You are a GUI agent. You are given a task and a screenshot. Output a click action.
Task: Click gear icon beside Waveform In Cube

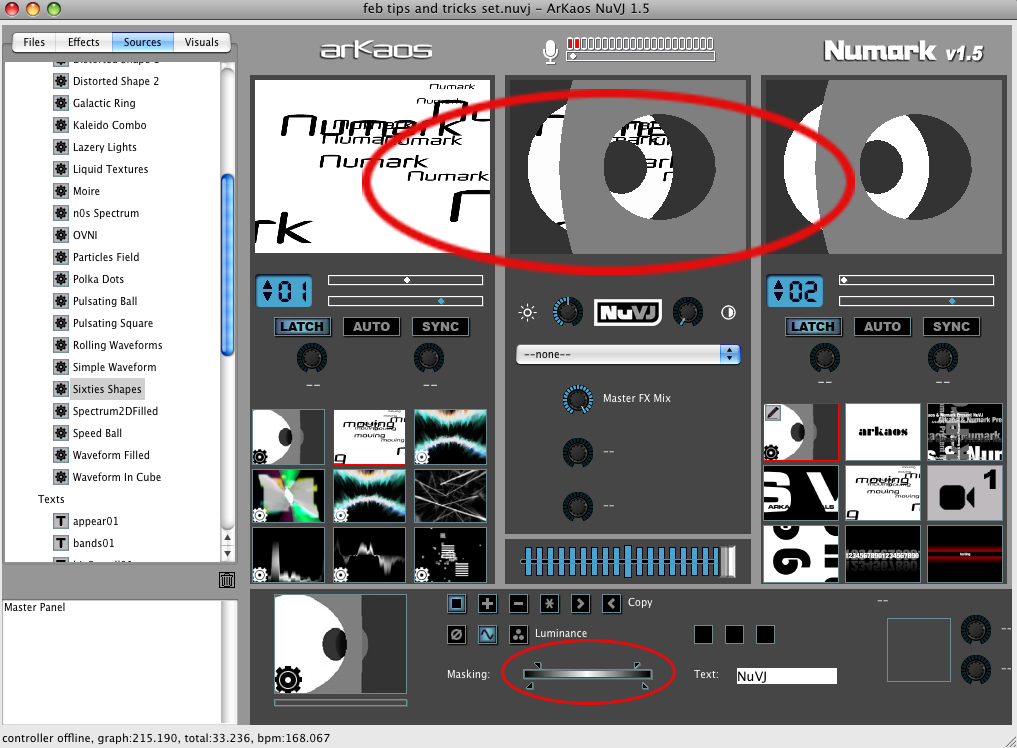[61, 477]
